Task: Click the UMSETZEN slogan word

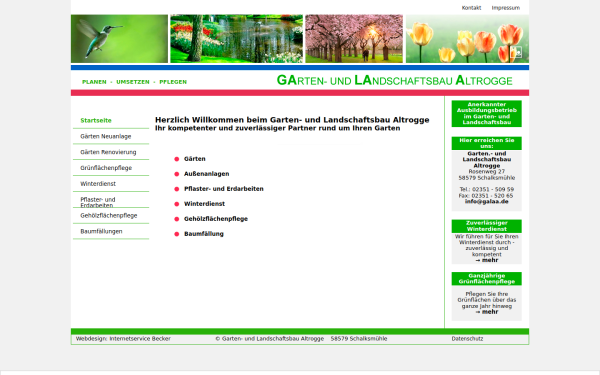Action: click(133, 82)
